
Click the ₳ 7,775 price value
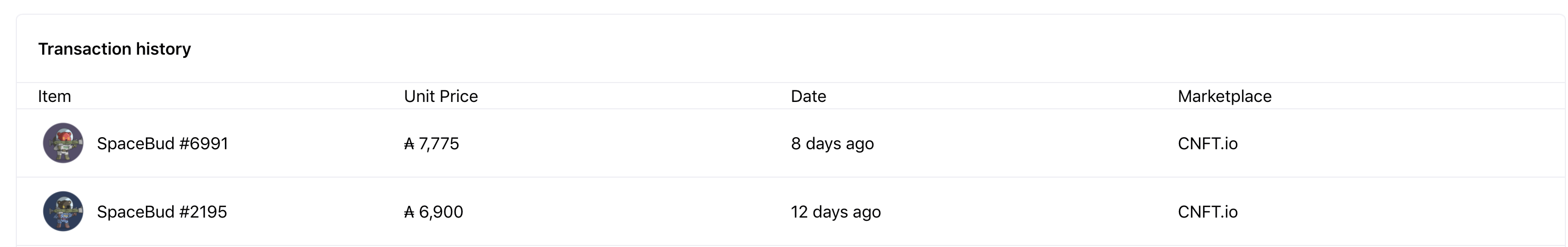point(432,144)
